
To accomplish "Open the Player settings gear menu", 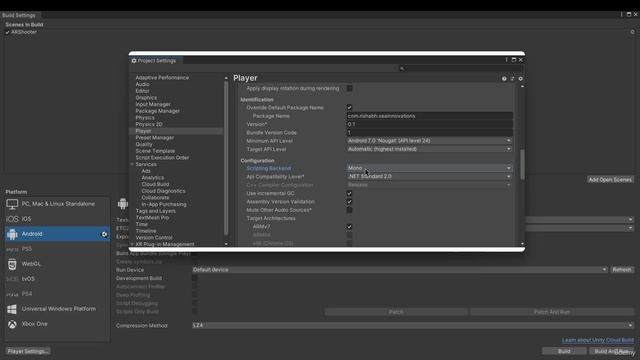I will (x=520, y=79).
